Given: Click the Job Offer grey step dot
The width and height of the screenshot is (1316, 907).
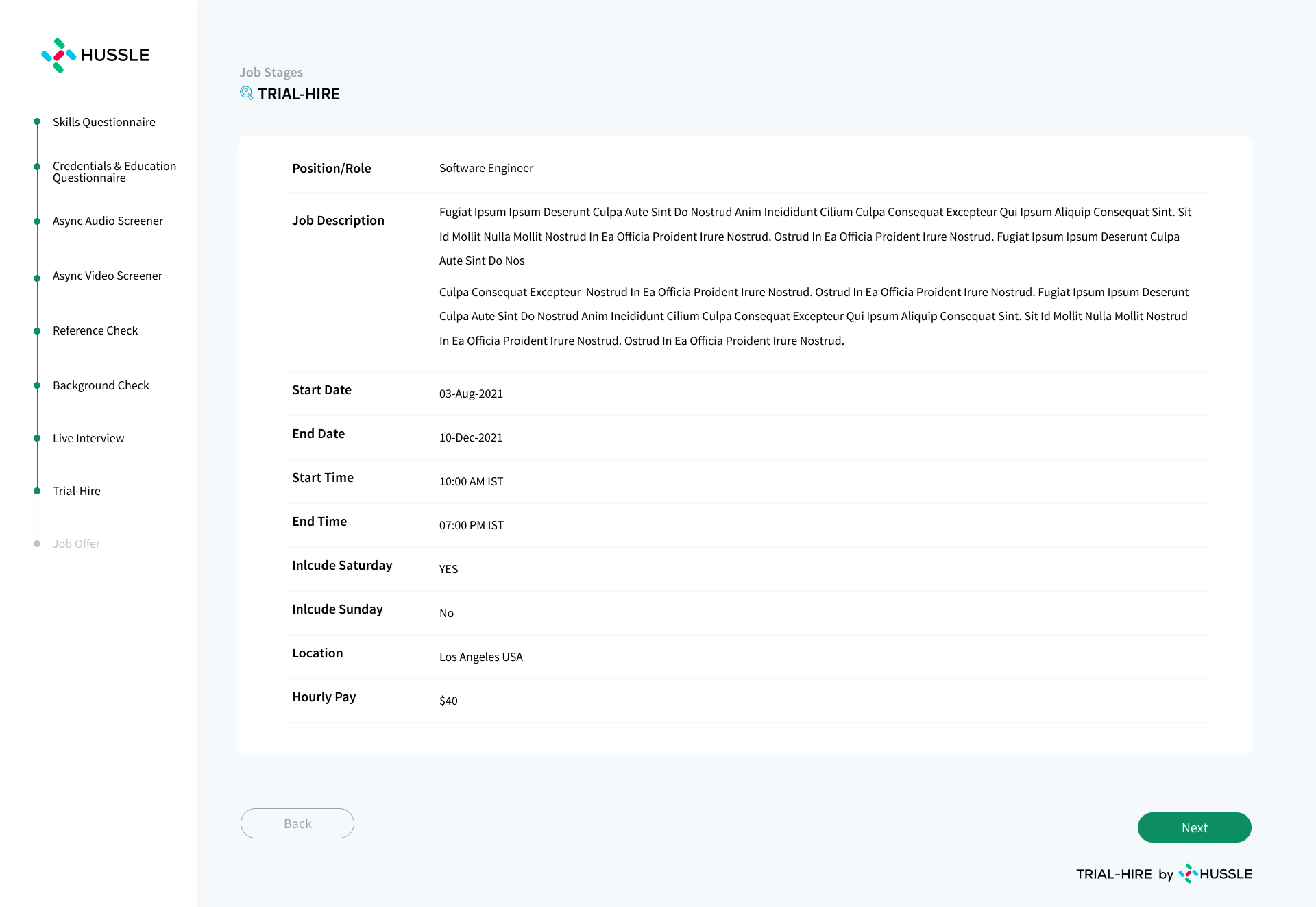Looking at the screenshot, I should tap(37, 544).
